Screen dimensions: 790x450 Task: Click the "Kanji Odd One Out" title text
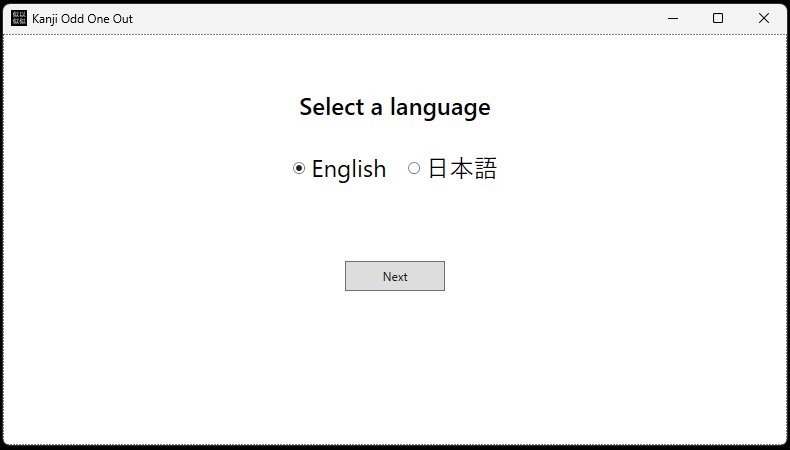82,19
